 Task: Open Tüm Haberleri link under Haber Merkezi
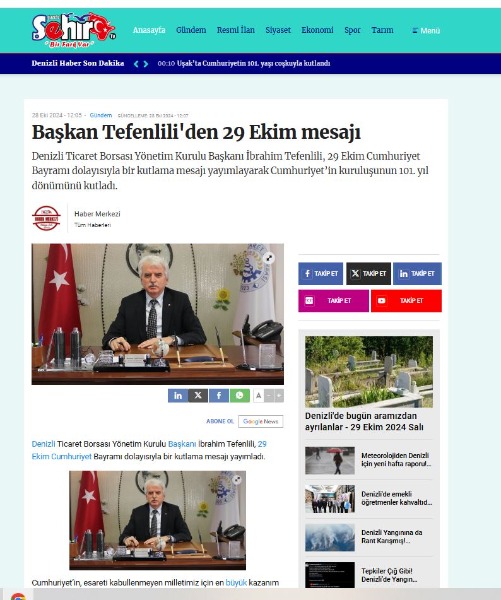93,225
